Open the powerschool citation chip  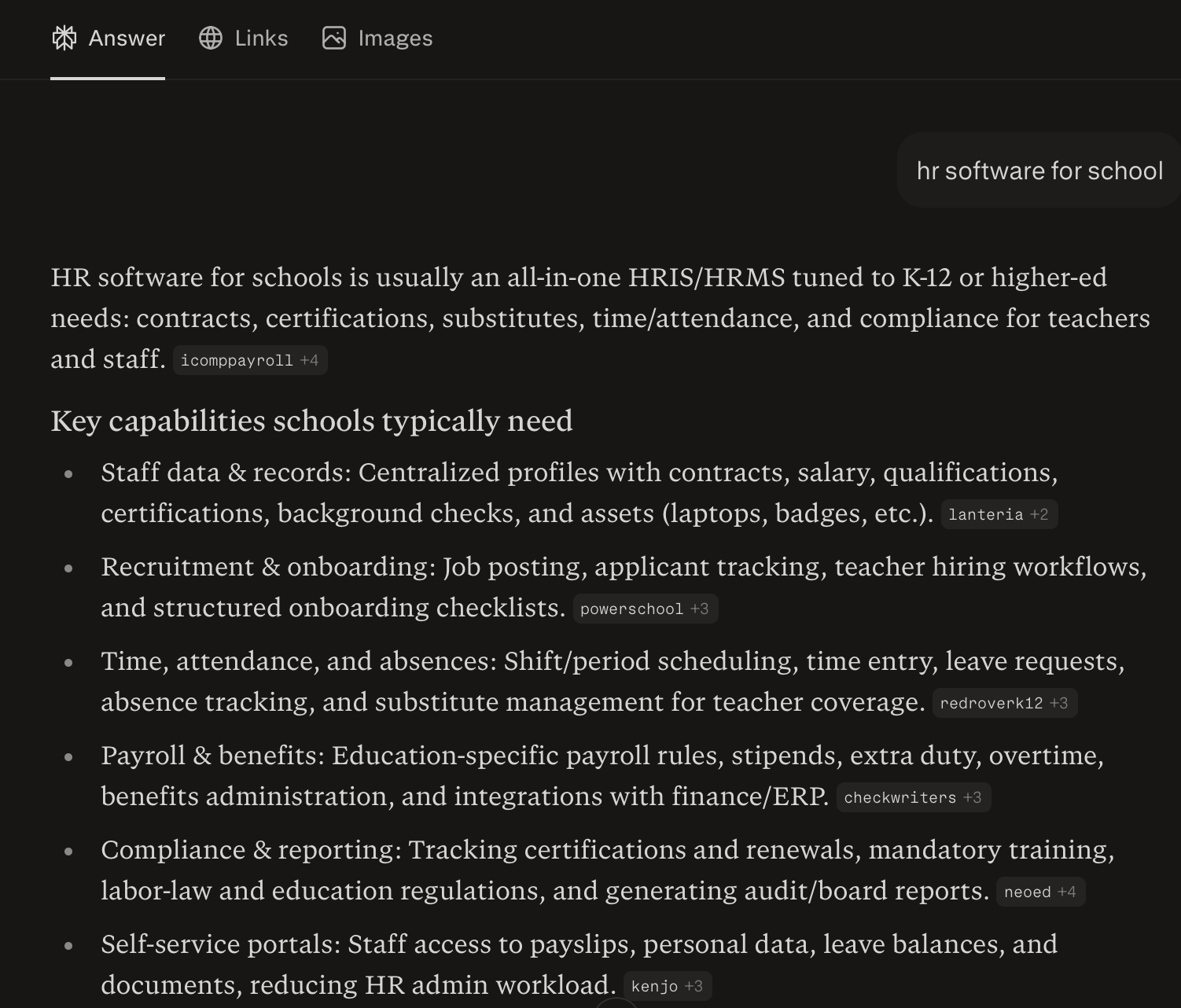(633, 608)
